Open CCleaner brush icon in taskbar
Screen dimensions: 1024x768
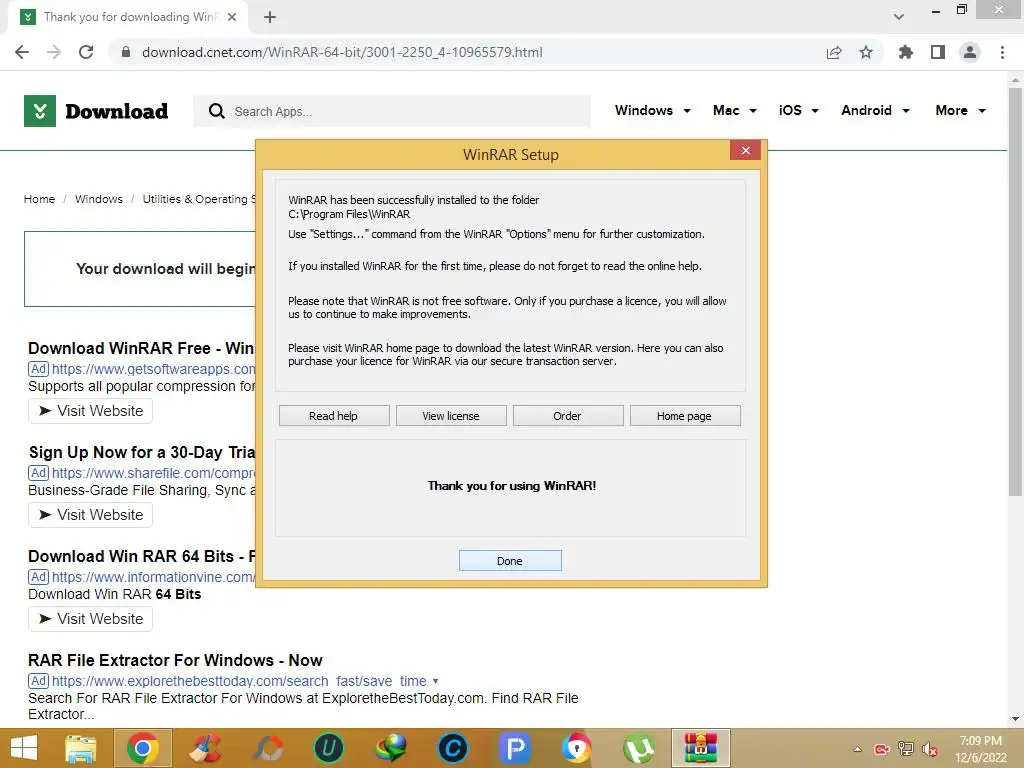[205, 748]
